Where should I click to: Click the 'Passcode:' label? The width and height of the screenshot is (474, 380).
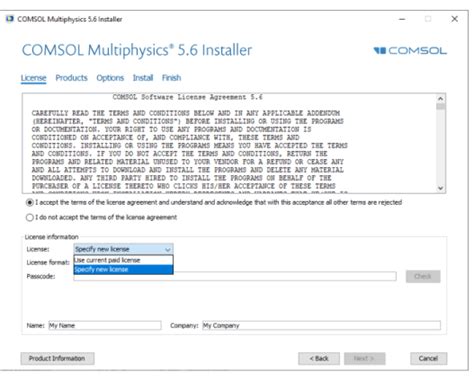[41, 276]
